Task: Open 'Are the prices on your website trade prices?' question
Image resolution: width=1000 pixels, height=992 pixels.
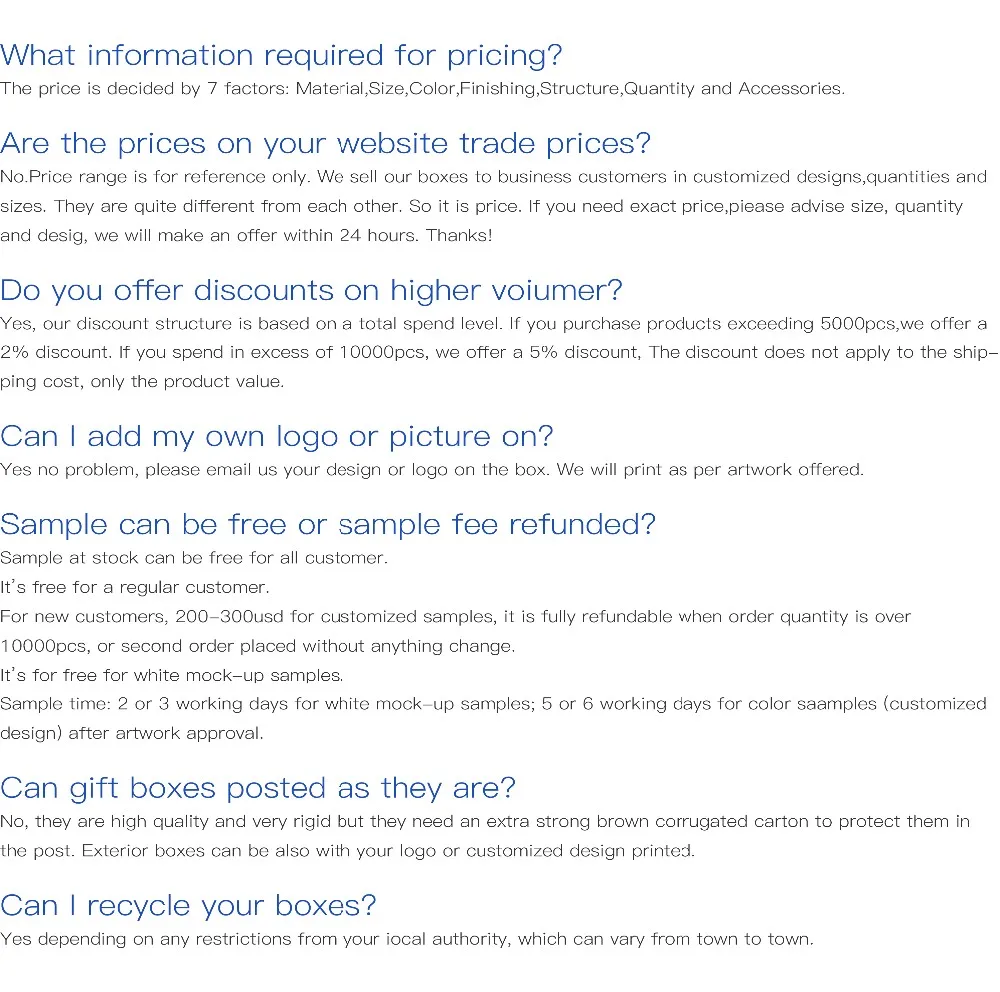Action: tap(325, 144)
